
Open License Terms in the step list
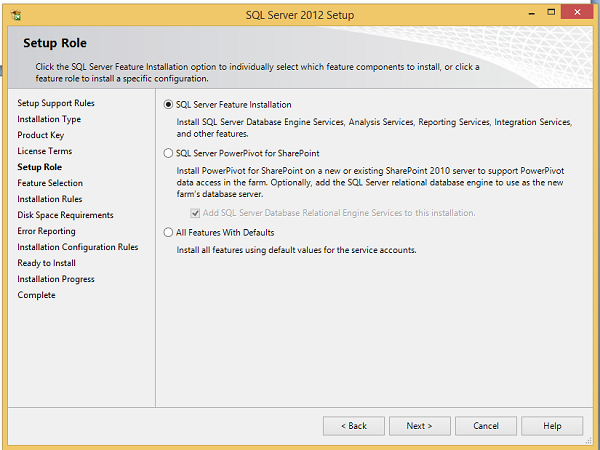click(44, 151)
